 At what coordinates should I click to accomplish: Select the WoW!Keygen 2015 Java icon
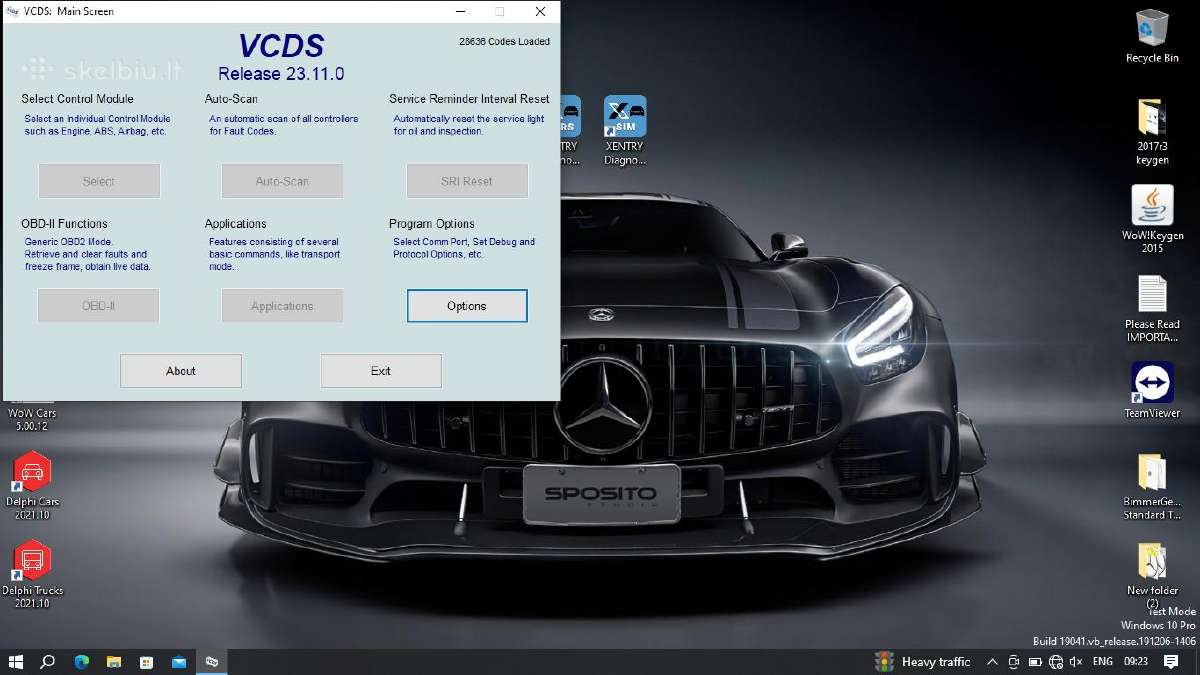[x=1152, y=219]
